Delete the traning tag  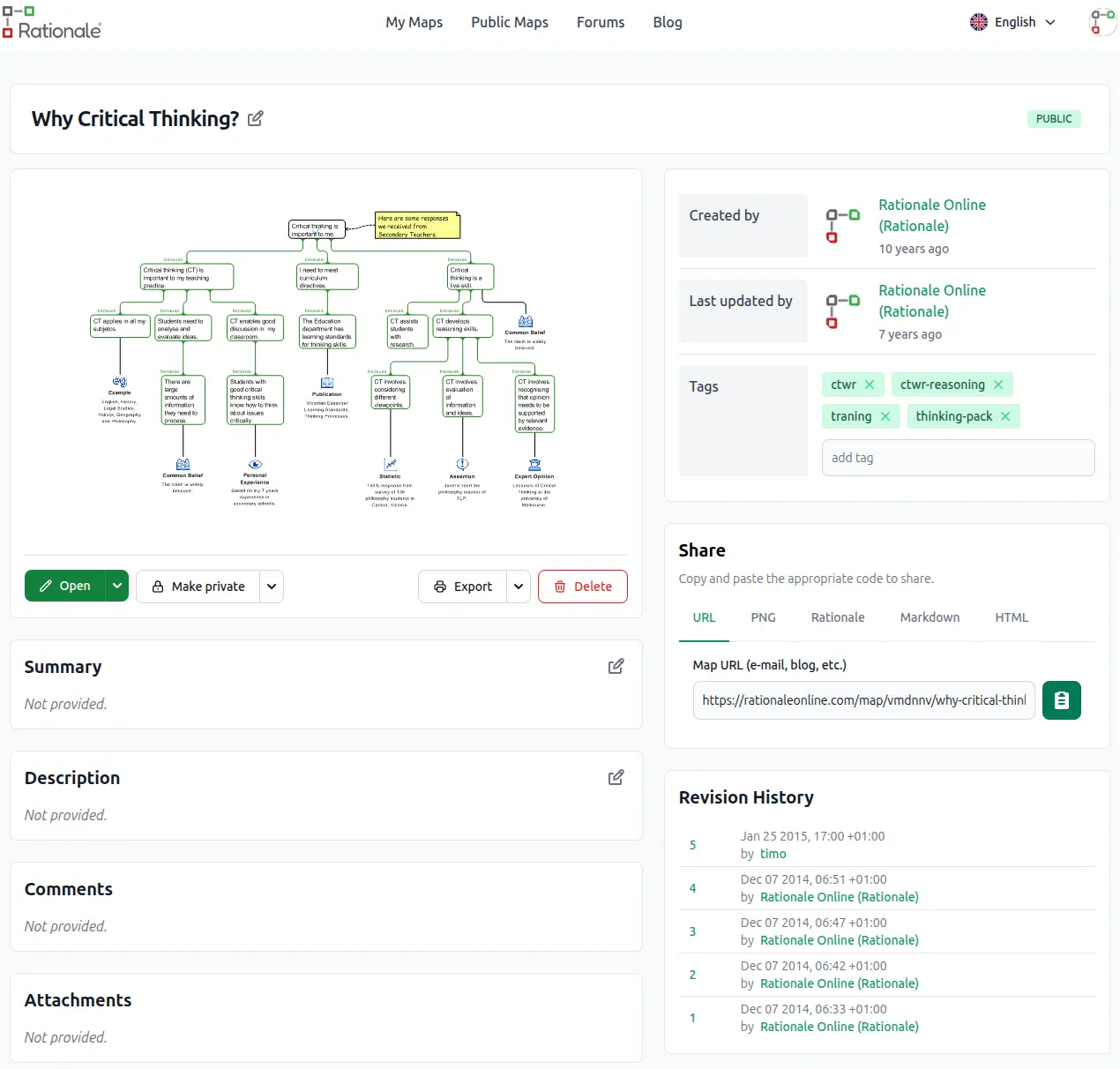point(885,416)
